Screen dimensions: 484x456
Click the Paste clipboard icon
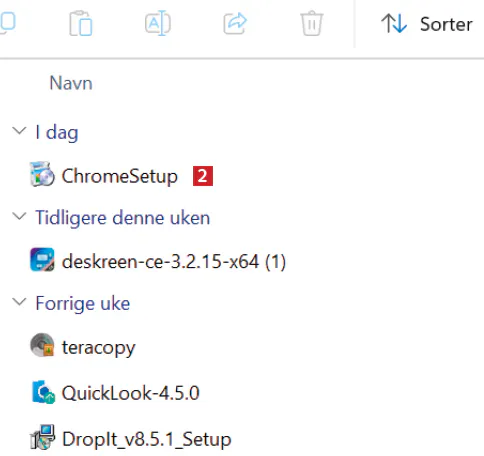[x=81, y=23]
